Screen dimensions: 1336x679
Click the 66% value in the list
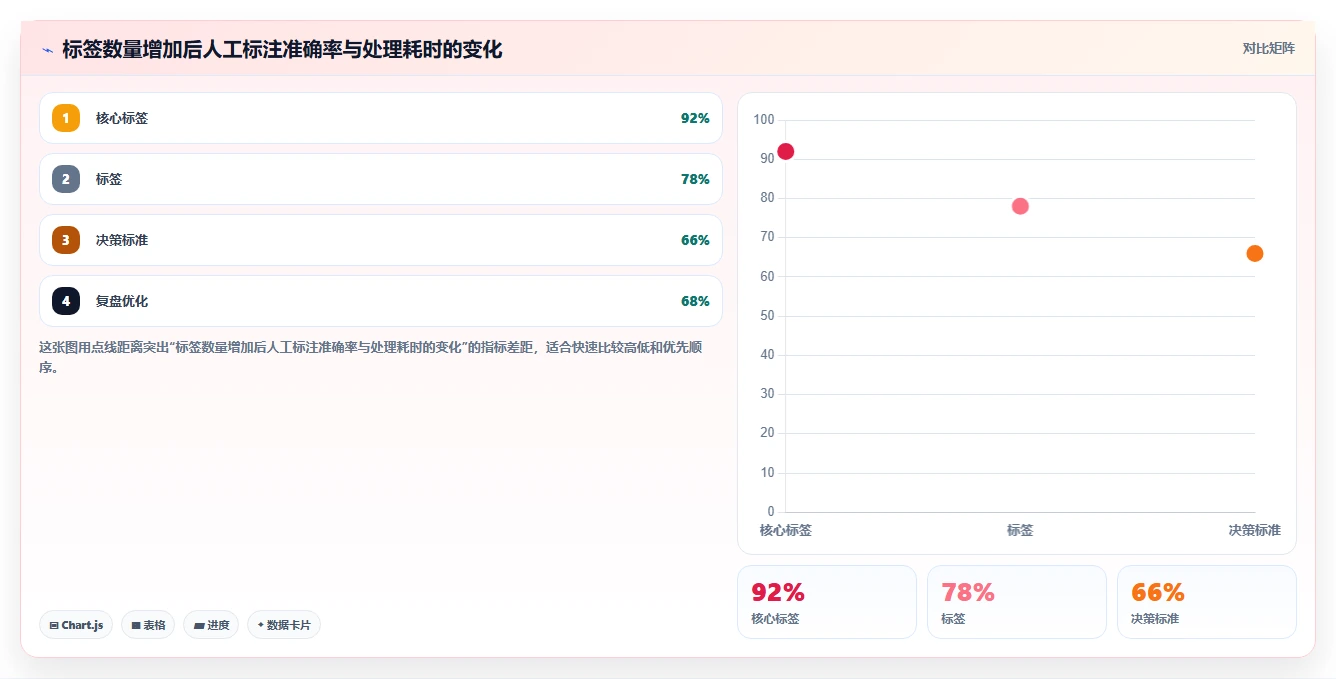tap(695, 240)
